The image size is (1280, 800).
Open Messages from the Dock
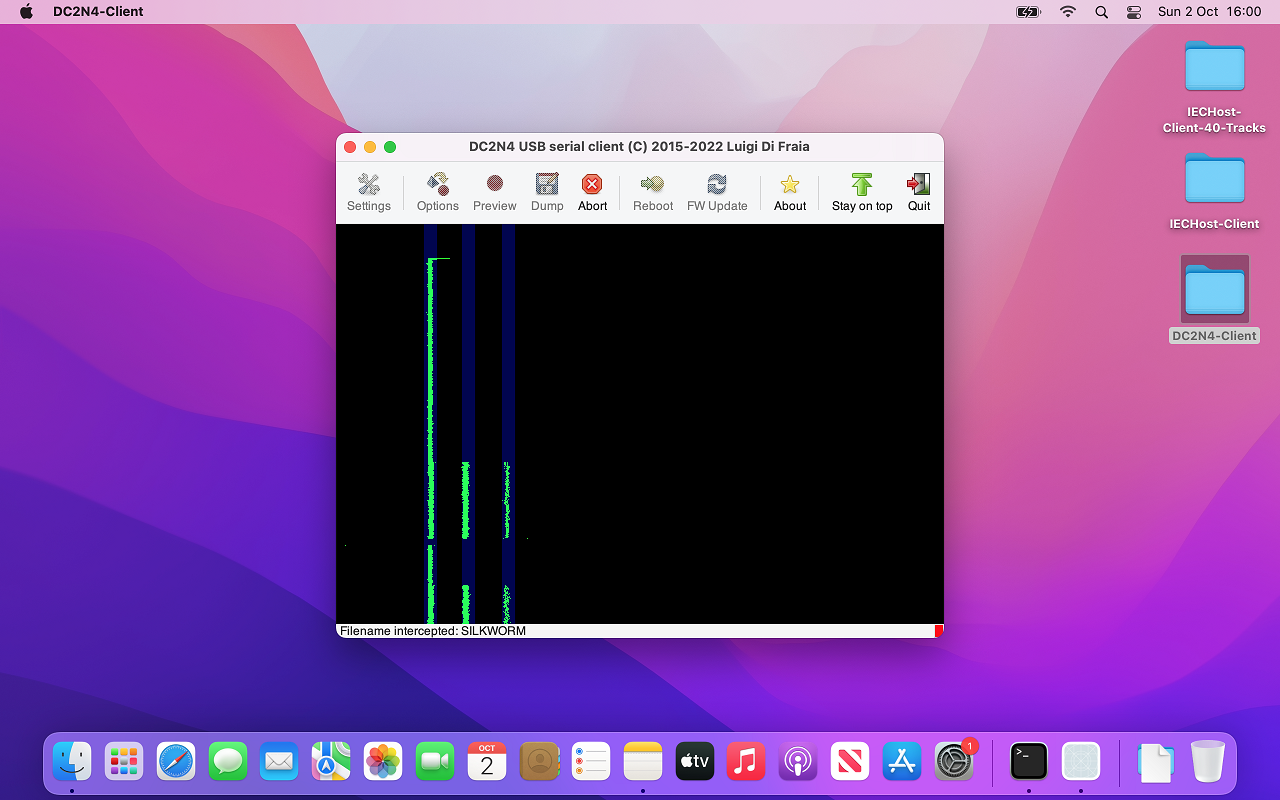(x=228, y=762)
